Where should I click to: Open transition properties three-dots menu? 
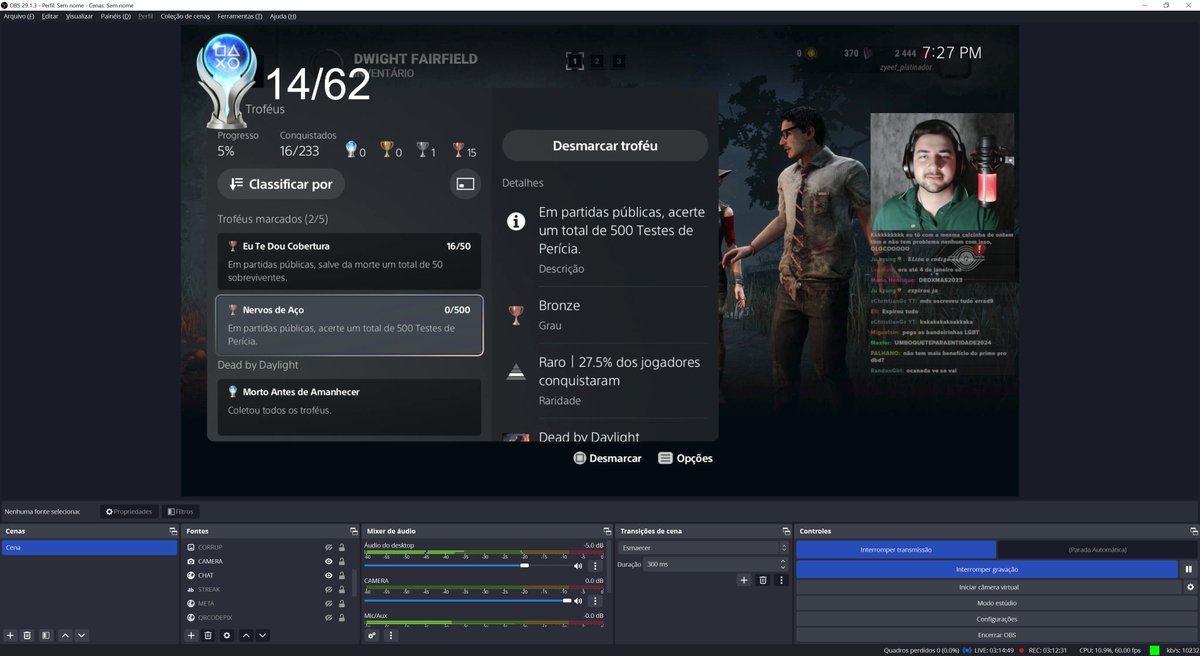pos(782,580)
